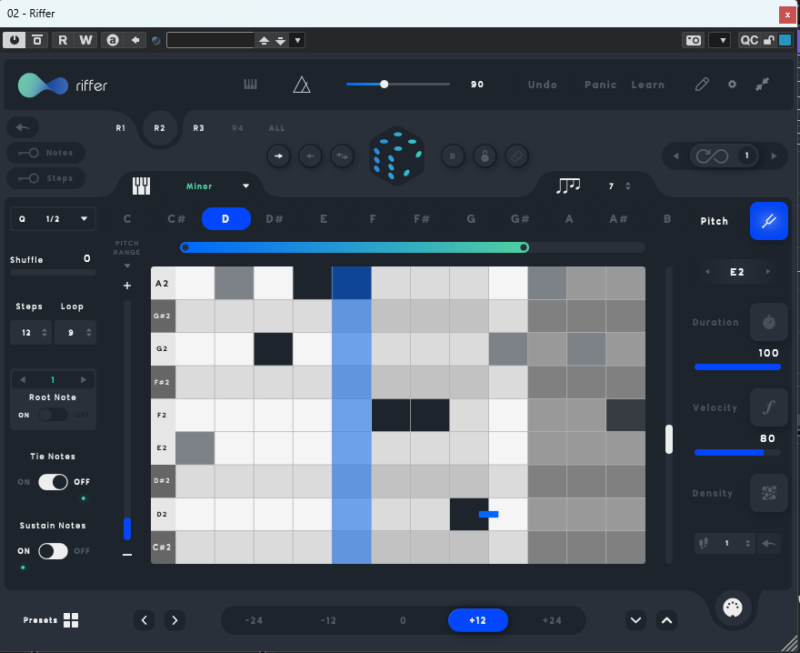Select the C# key note

(x=176, y=219)
